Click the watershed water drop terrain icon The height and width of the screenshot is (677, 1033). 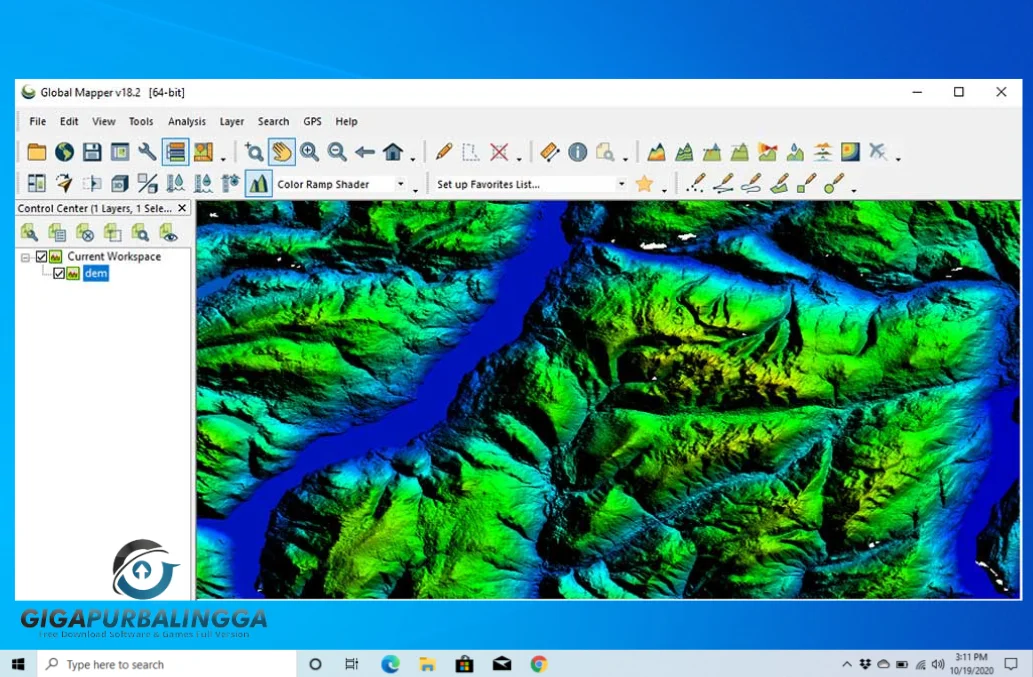(x=795, y=152)
